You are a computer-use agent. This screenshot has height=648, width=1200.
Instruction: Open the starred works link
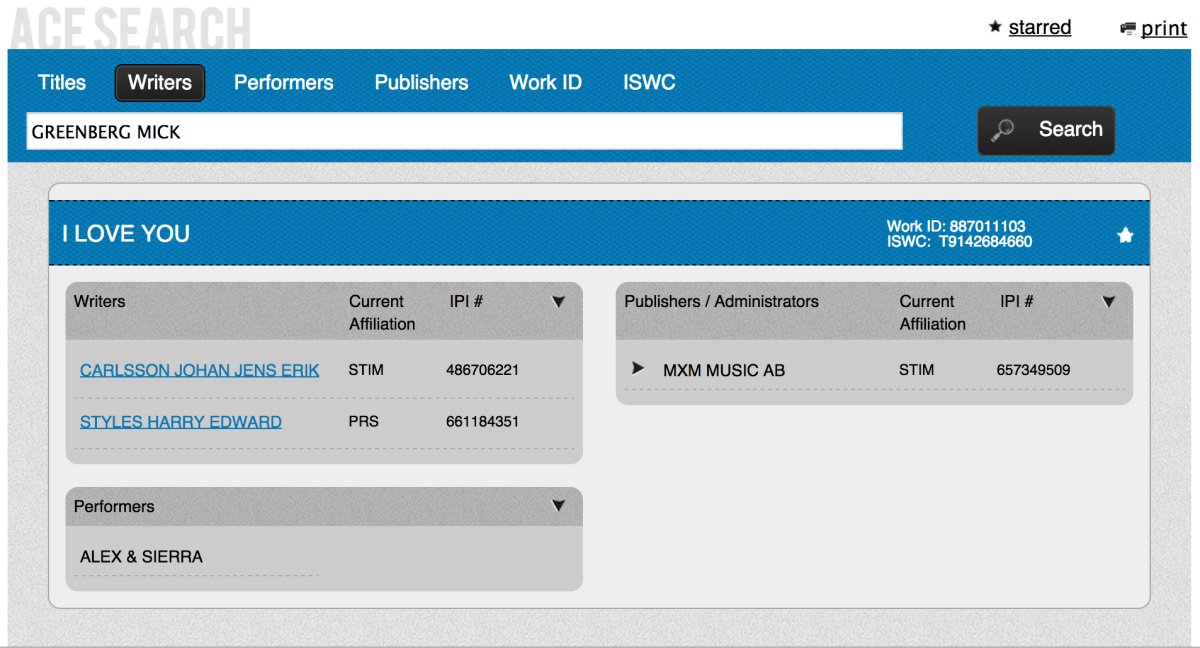tap(1039, 27)
